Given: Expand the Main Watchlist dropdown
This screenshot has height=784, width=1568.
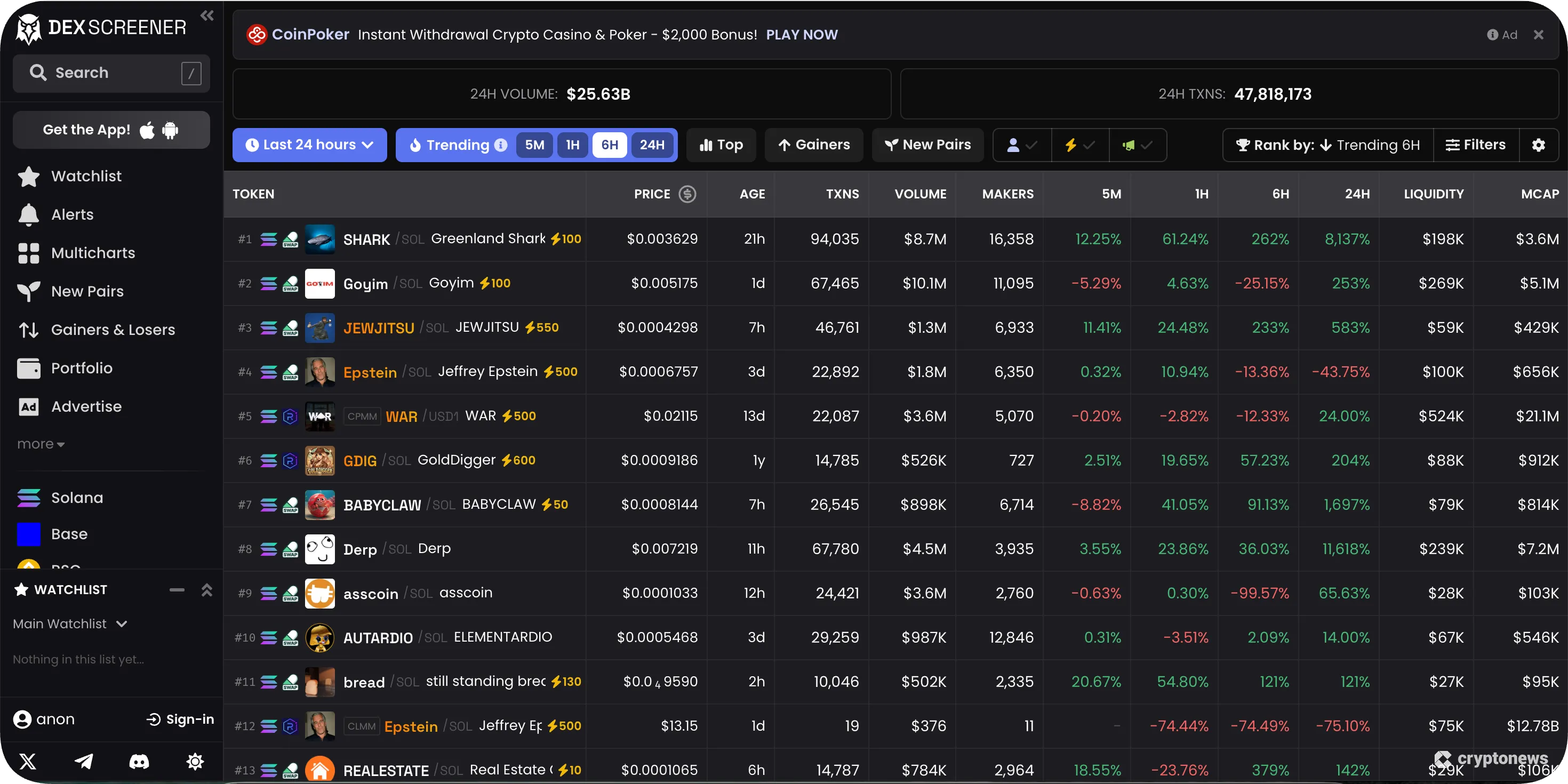Looking at the screenshot, I should (70, 624).
